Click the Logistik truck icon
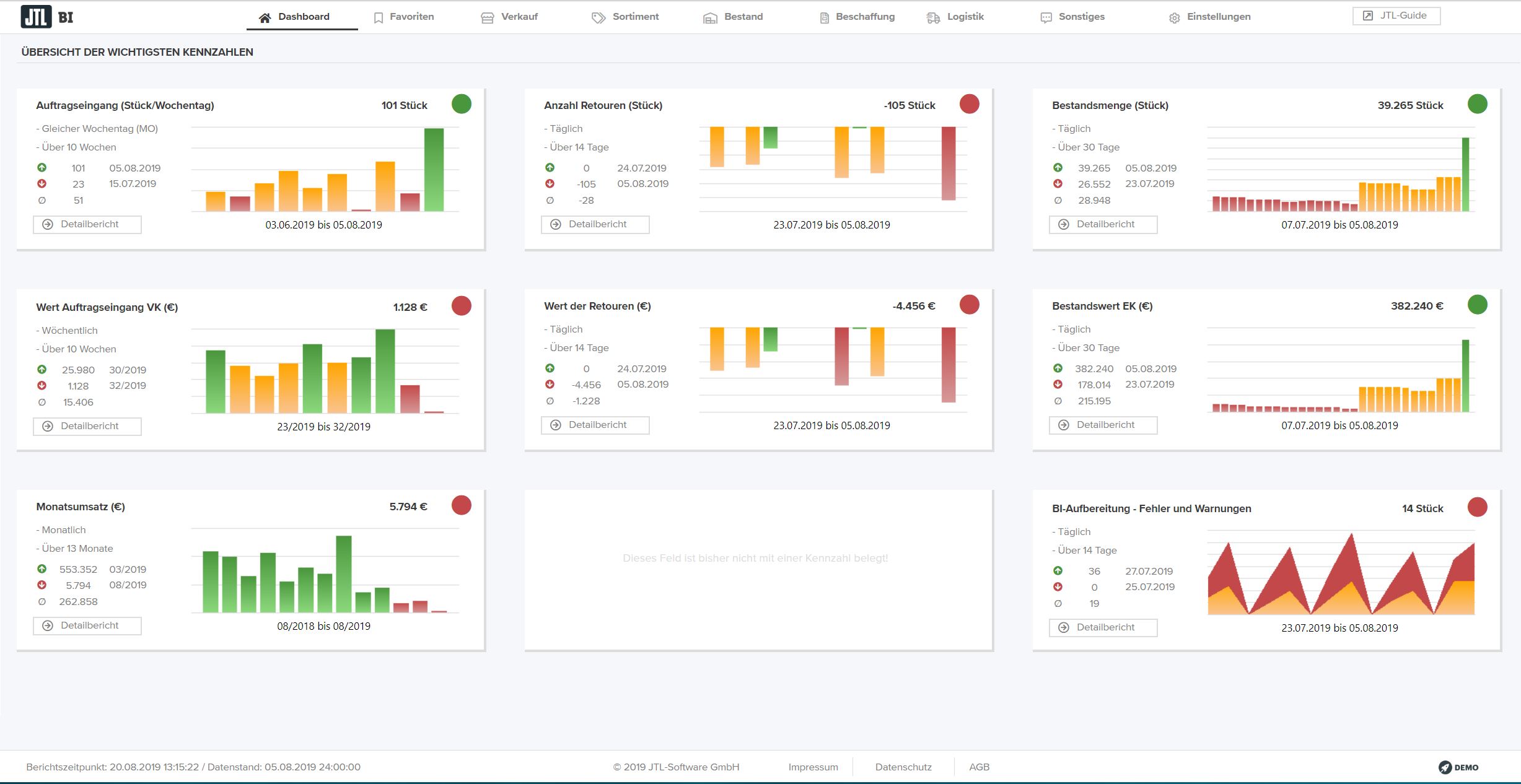The height and width of the screenshot is (784, 1521). coord(933,18)
